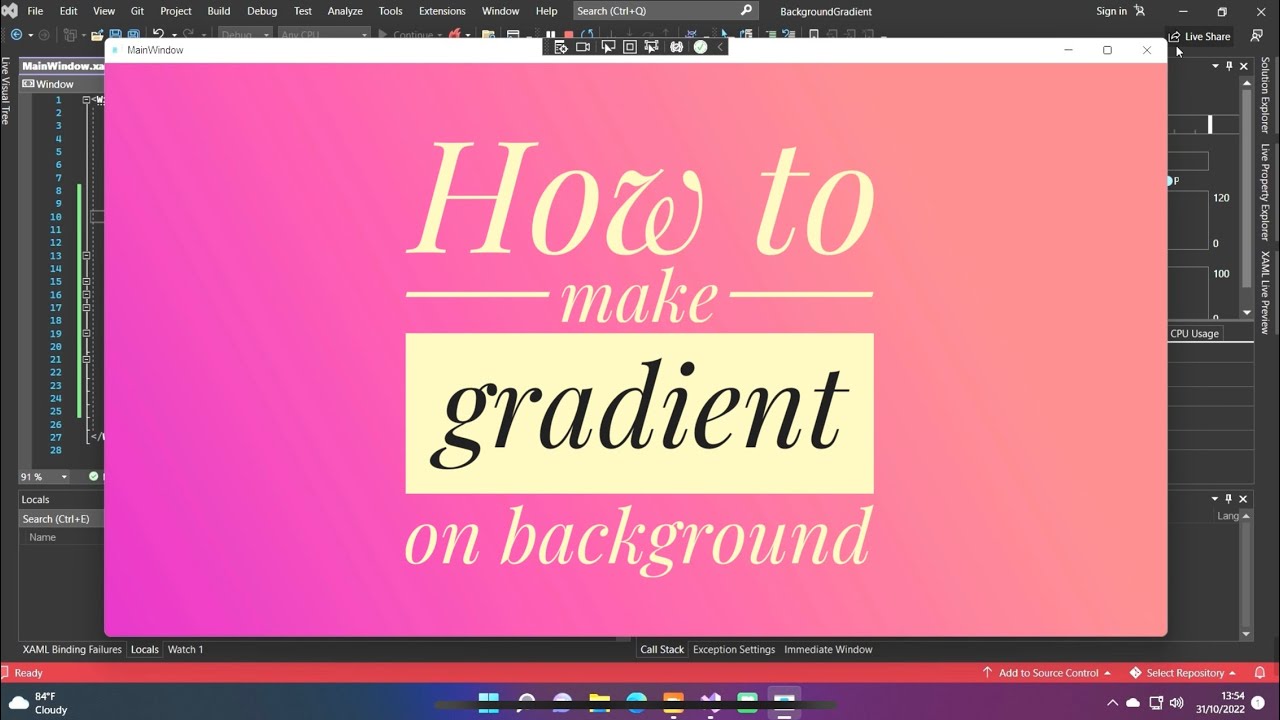Click the camera icon in the in-app toolbar
Screen dimensions: 1280x720
(583, 47)
